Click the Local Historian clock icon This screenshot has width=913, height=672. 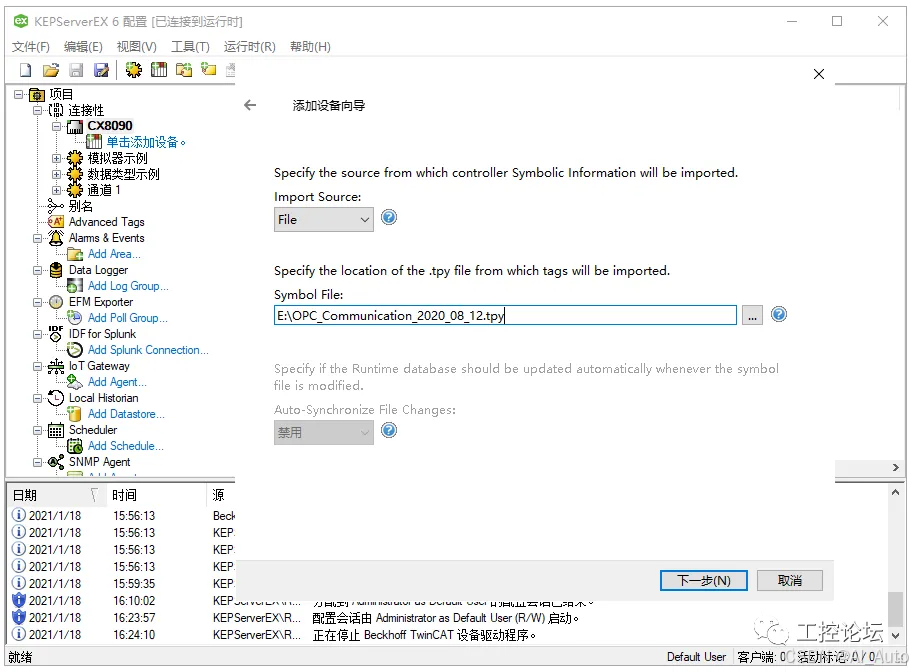point(56,398)
